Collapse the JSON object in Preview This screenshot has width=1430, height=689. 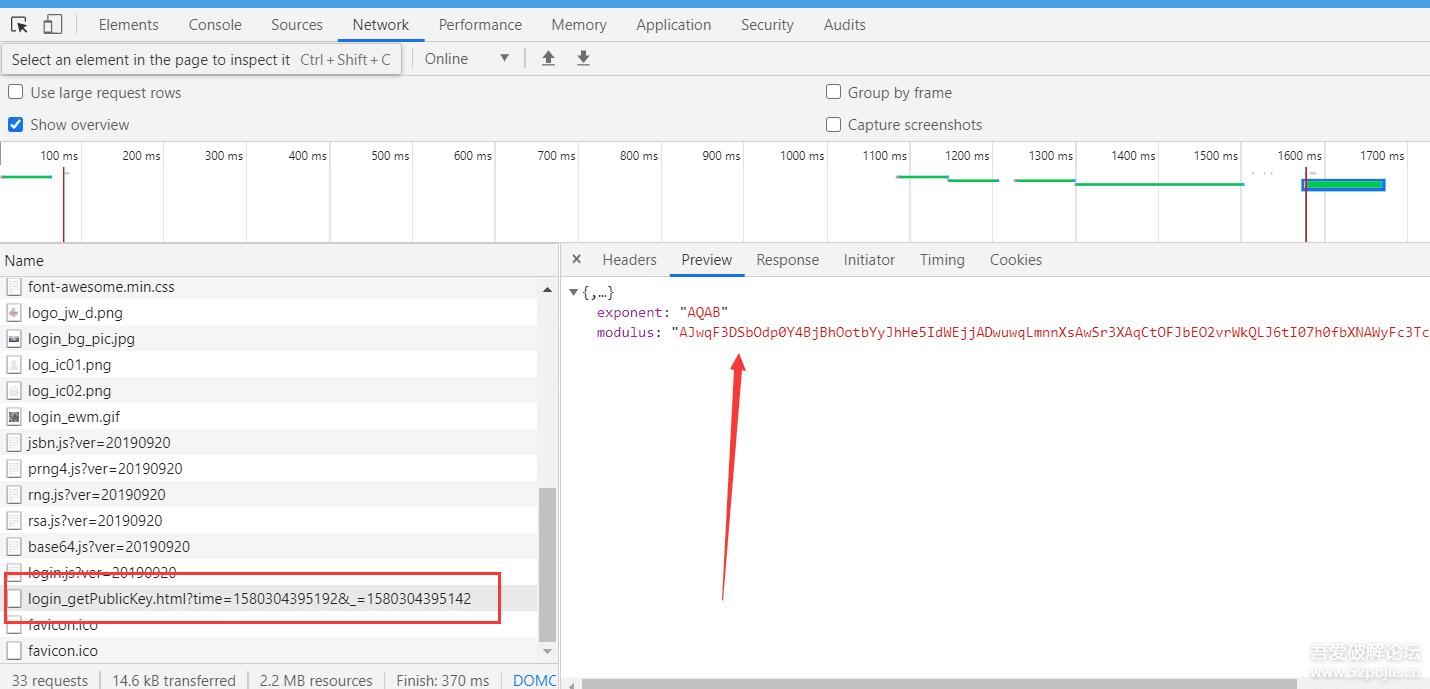point(573,291)
